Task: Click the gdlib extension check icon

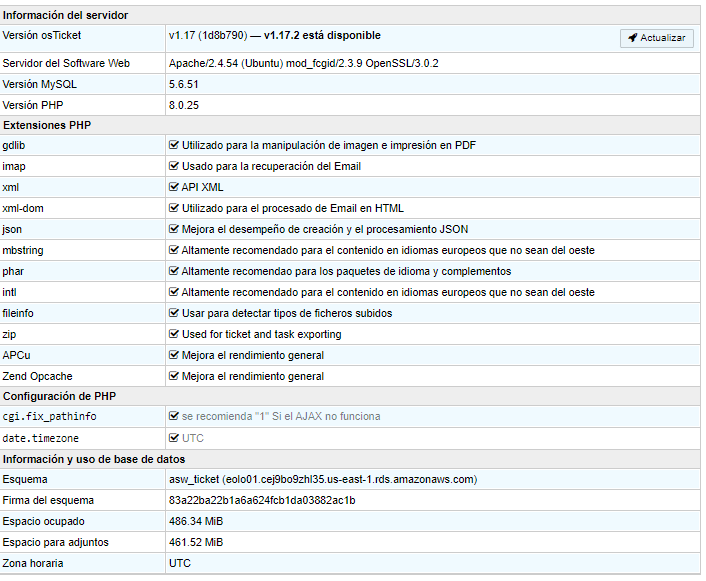Action: (174, 145)
